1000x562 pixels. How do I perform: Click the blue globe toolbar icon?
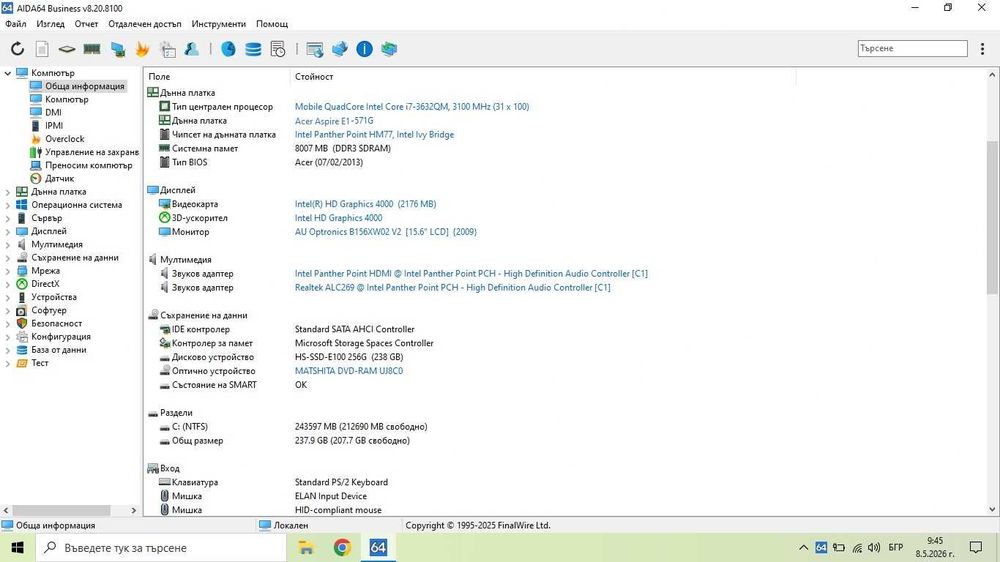(x=228, y=48)
